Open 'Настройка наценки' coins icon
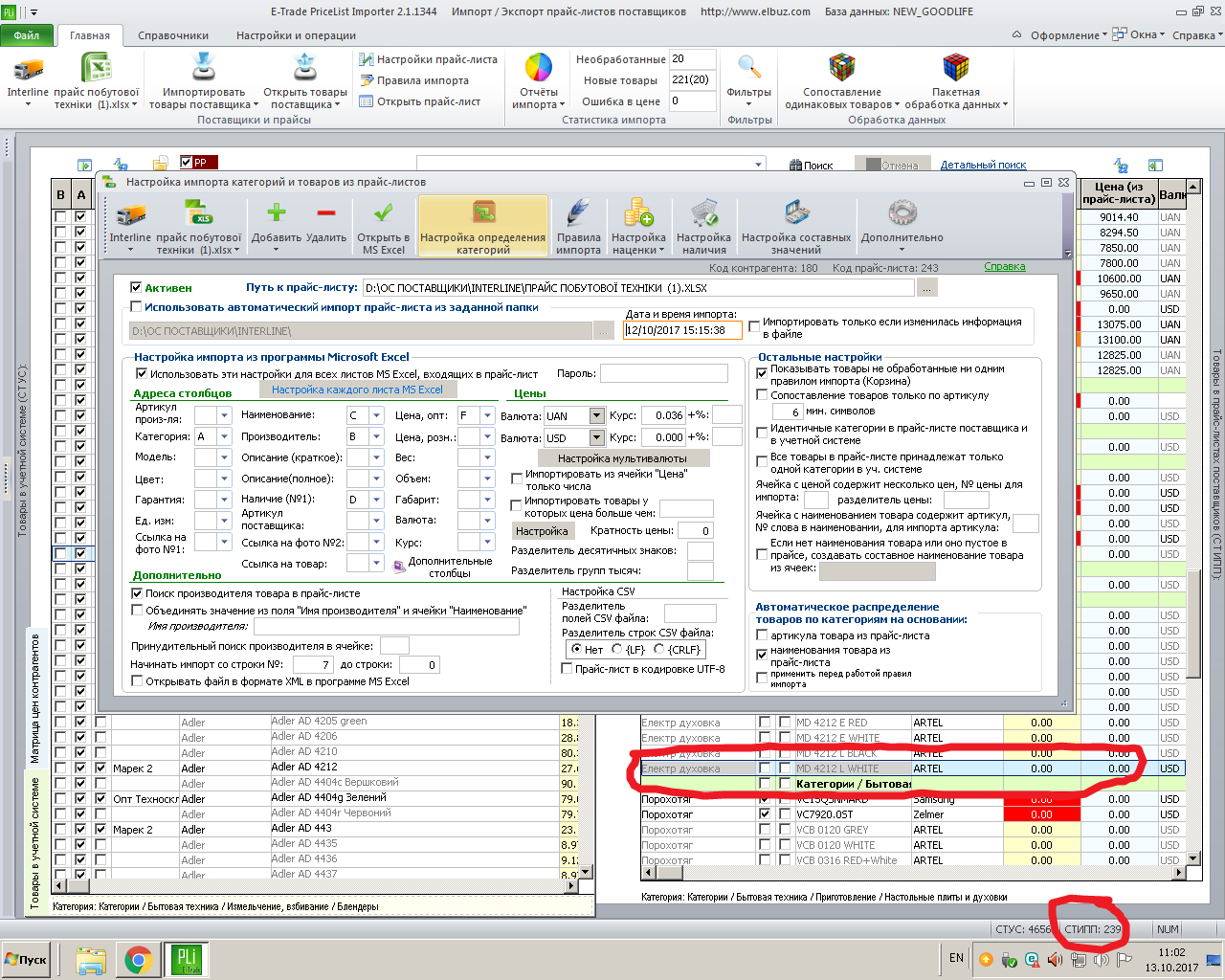 (x=638, y=212)
